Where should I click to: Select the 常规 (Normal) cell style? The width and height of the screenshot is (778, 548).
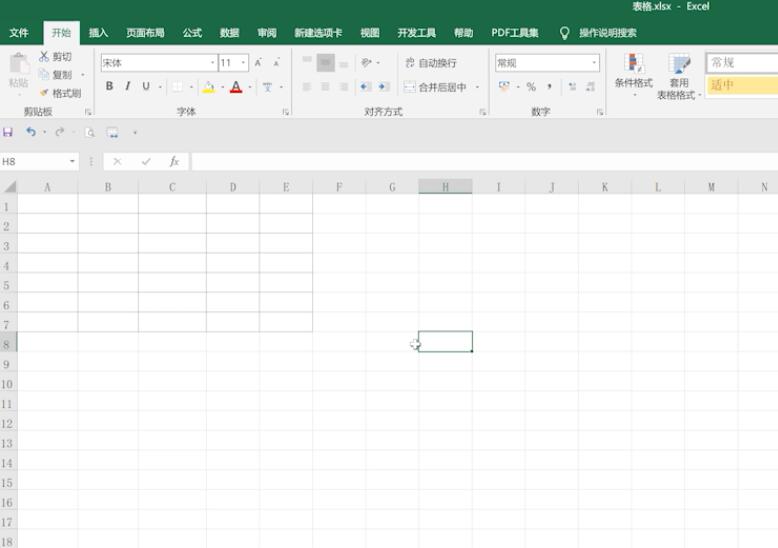coord(741,63)
